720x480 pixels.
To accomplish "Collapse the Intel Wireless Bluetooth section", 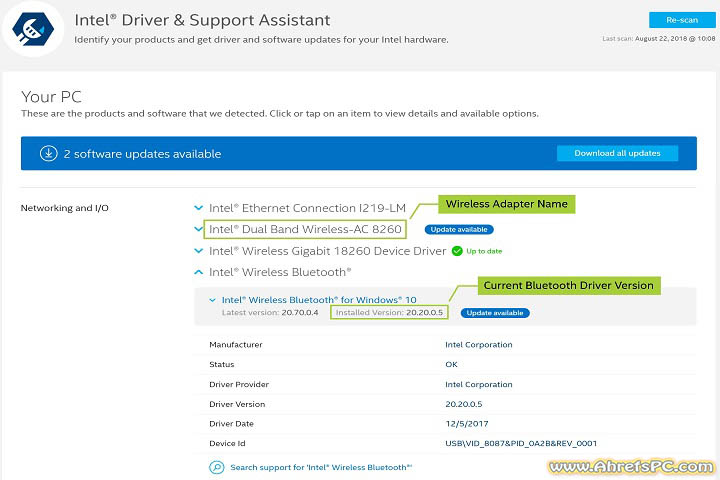I will tap(199, 272).
